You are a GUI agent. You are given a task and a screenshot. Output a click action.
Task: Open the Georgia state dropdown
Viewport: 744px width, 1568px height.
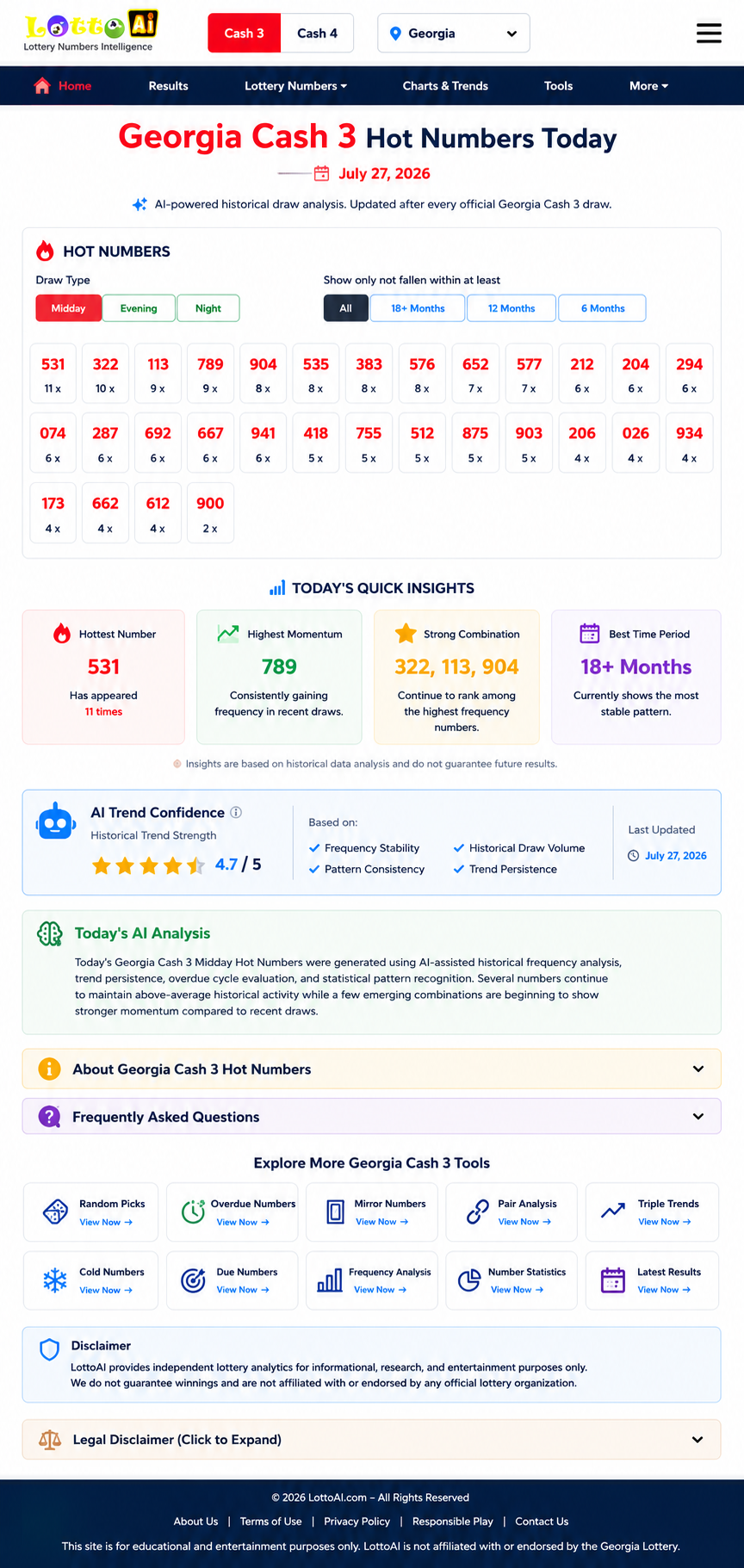coord(454,34)
